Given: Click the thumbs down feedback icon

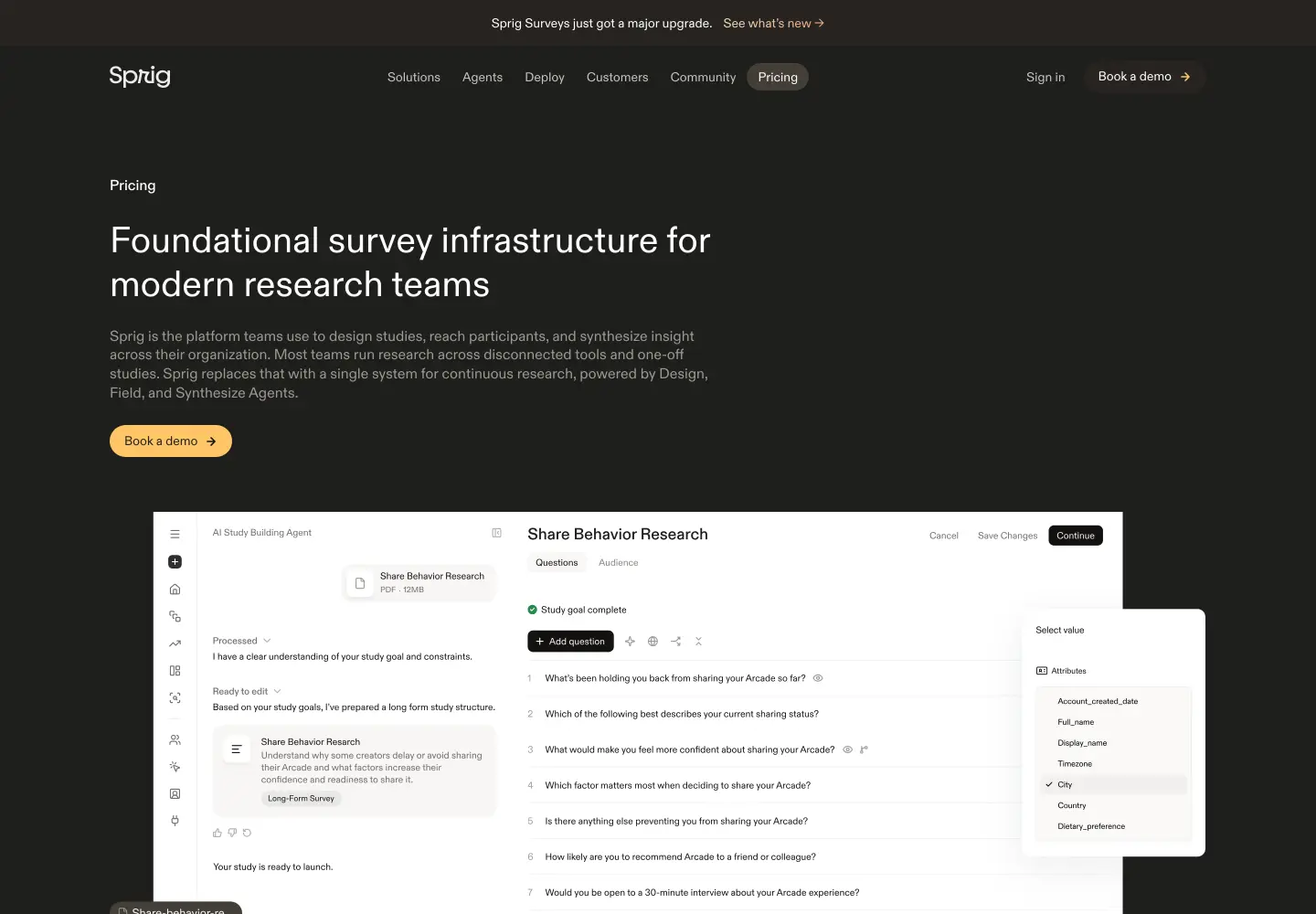Looking at the screenshot, I should point(232,833).
